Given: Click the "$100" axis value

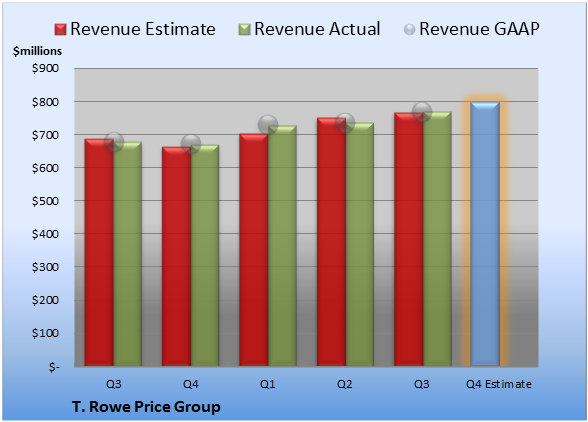Looking at the screenshot, I should [x=45, y=333].
